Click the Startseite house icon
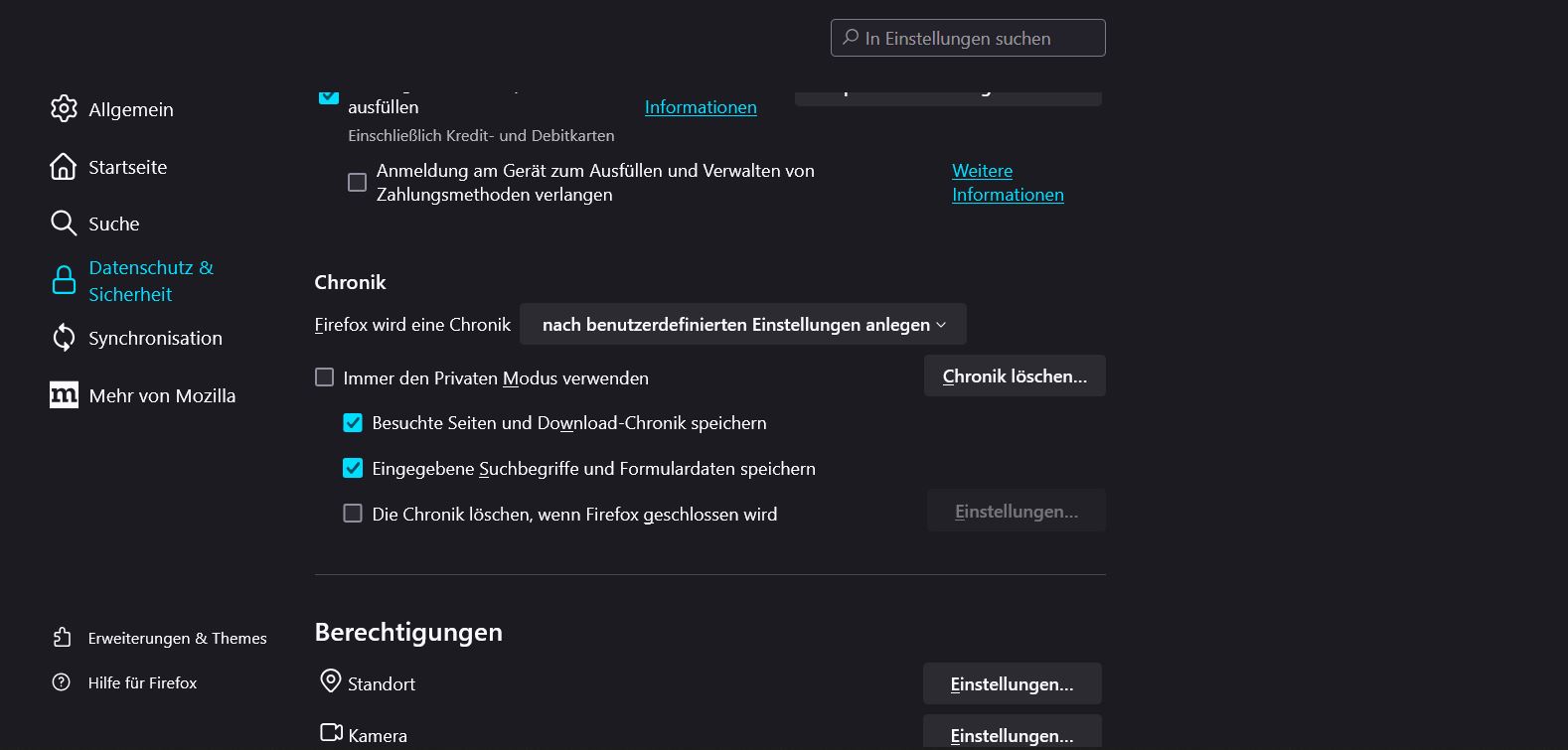Image resolution: width=1568 pixels, height=750 pixels. 64,167
